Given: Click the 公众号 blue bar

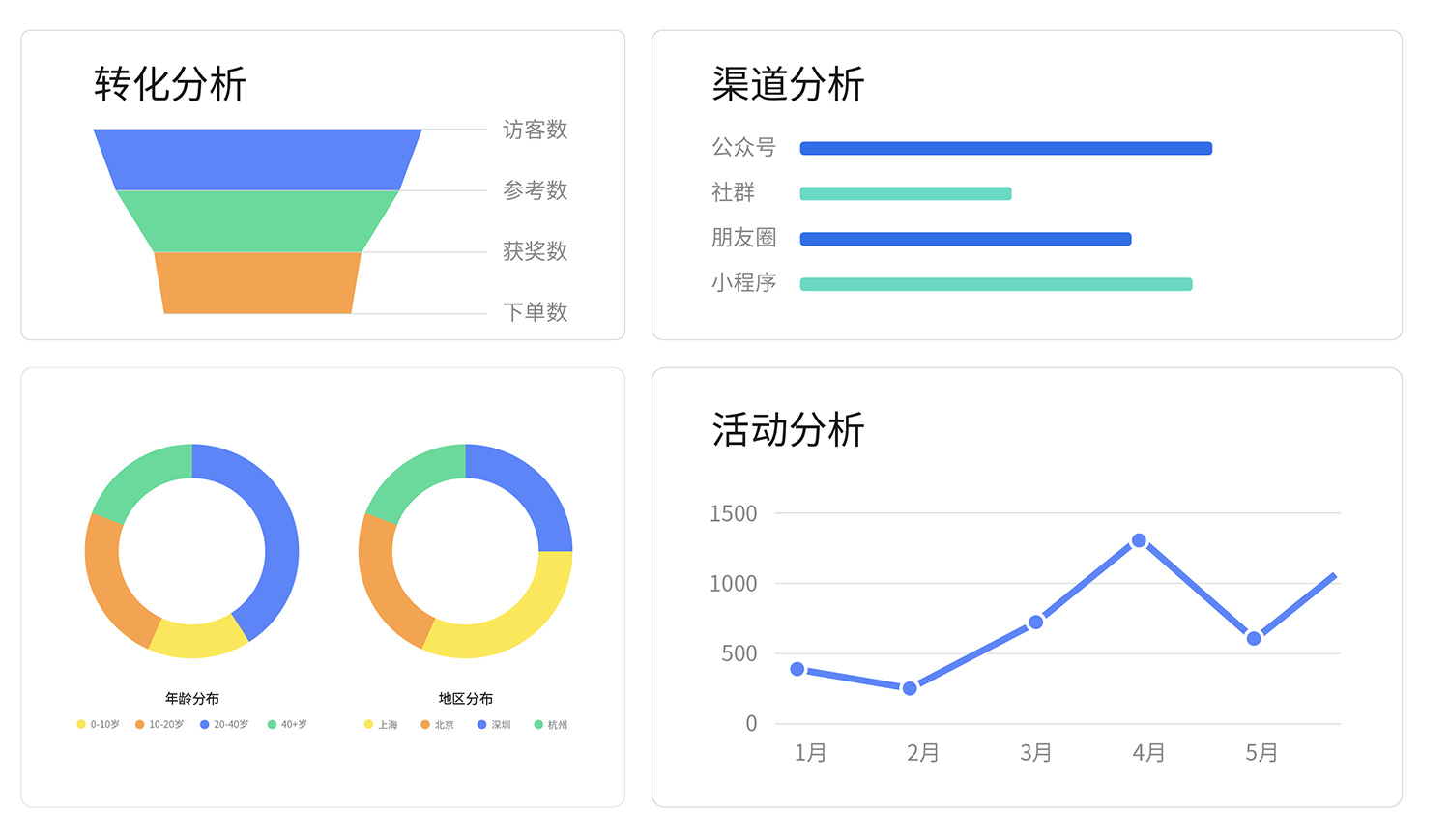Looking at the screenshot, I should point(1006,148).
